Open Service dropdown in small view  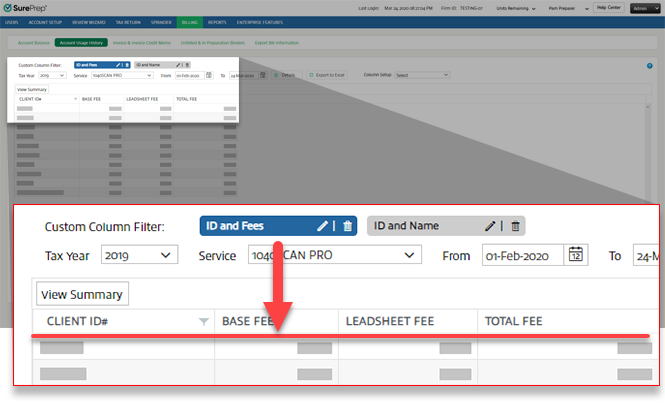pyautogui.click(x=122, y=75)
